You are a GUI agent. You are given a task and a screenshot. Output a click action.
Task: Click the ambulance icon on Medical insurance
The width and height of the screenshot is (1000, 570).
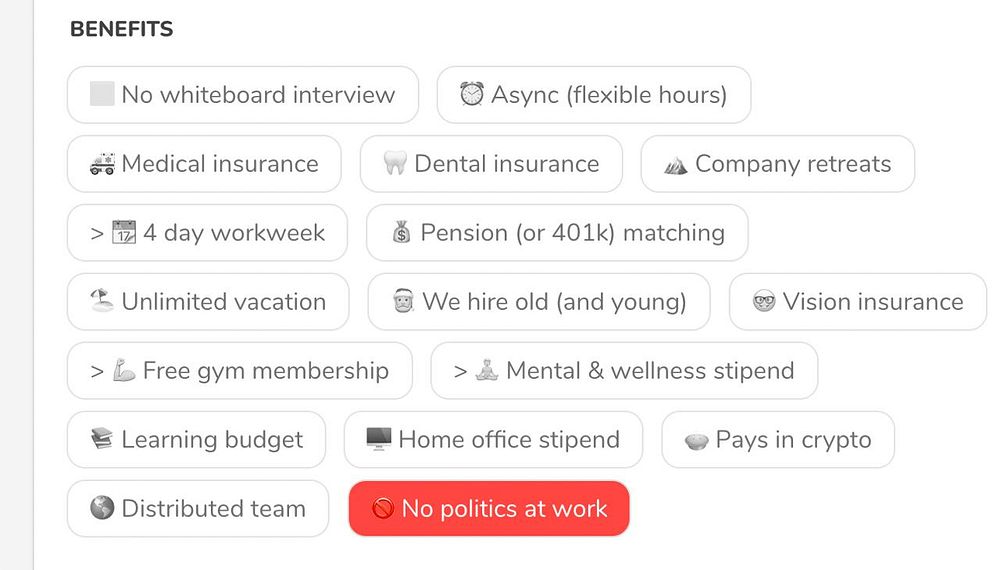(102, 164)
